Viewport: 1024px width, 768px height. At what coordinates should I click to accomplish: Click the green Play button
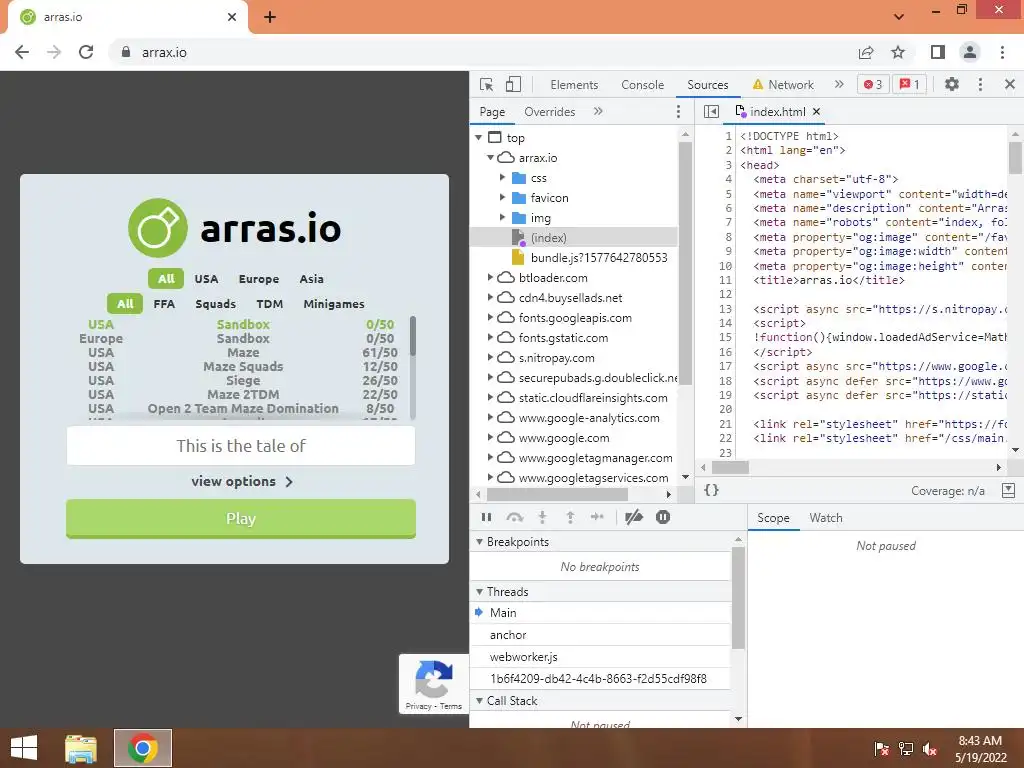[241, 519]
